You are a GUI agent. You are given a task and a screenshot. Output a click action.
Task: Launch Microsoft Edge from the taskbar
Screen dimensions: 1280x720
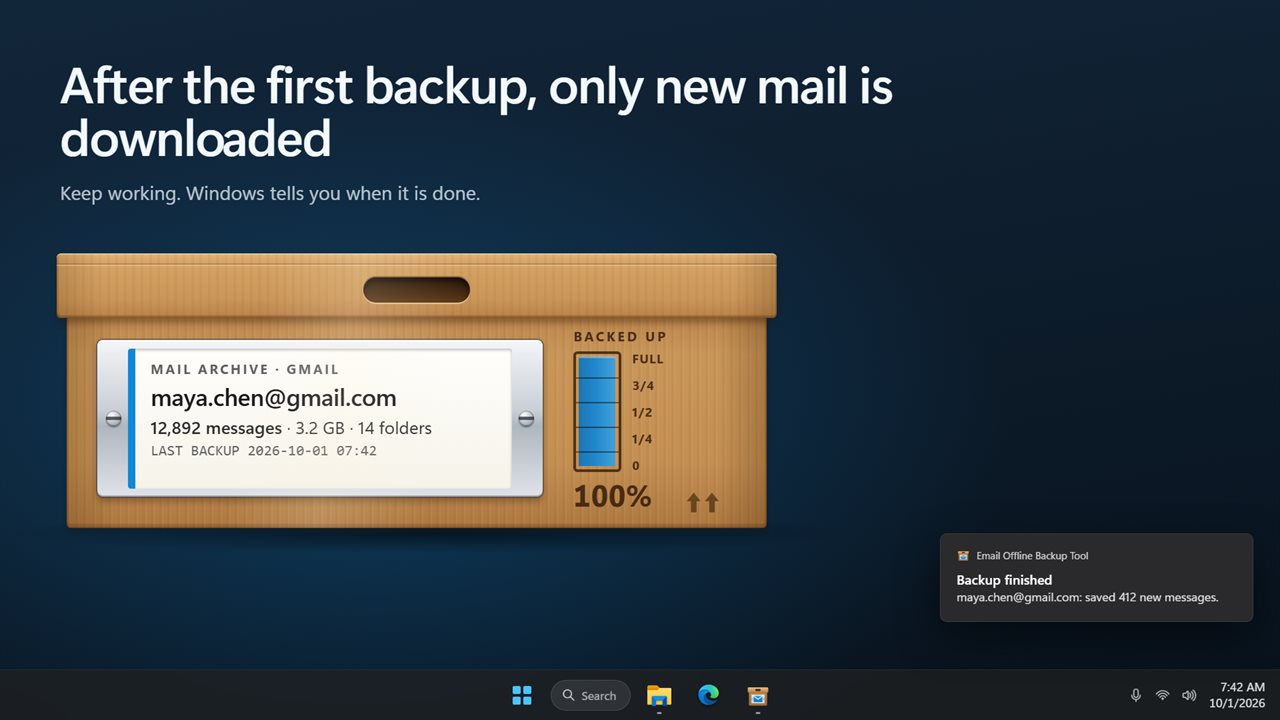708,695
